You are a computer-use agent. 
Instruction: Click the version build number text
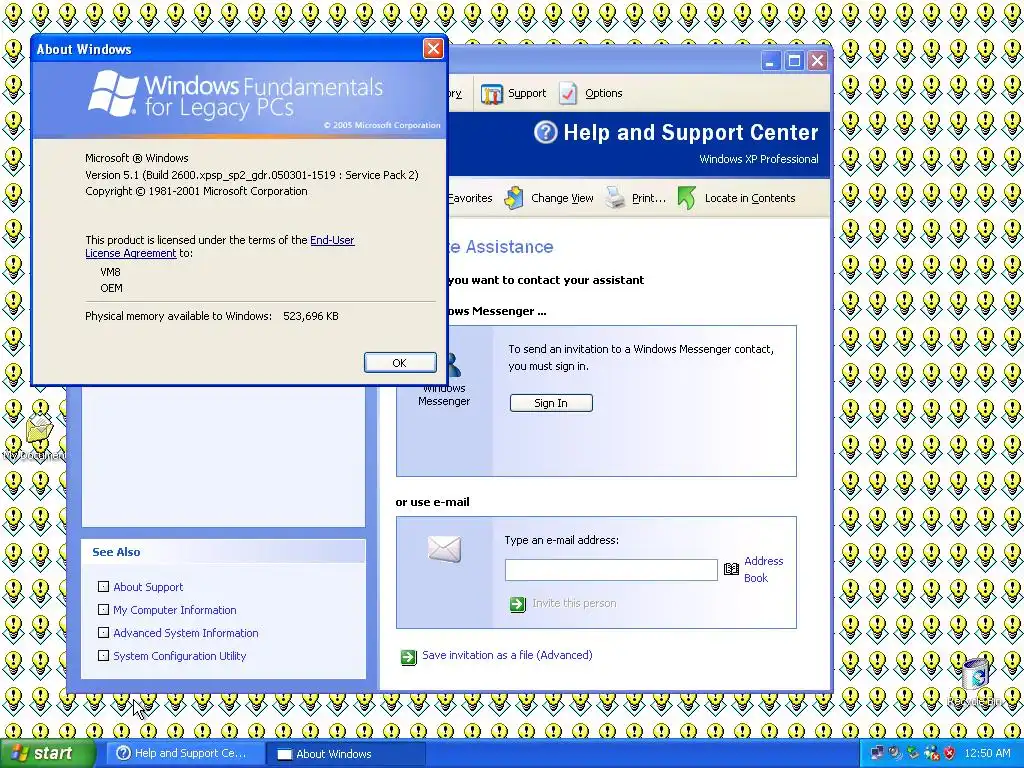coord(251,175)
